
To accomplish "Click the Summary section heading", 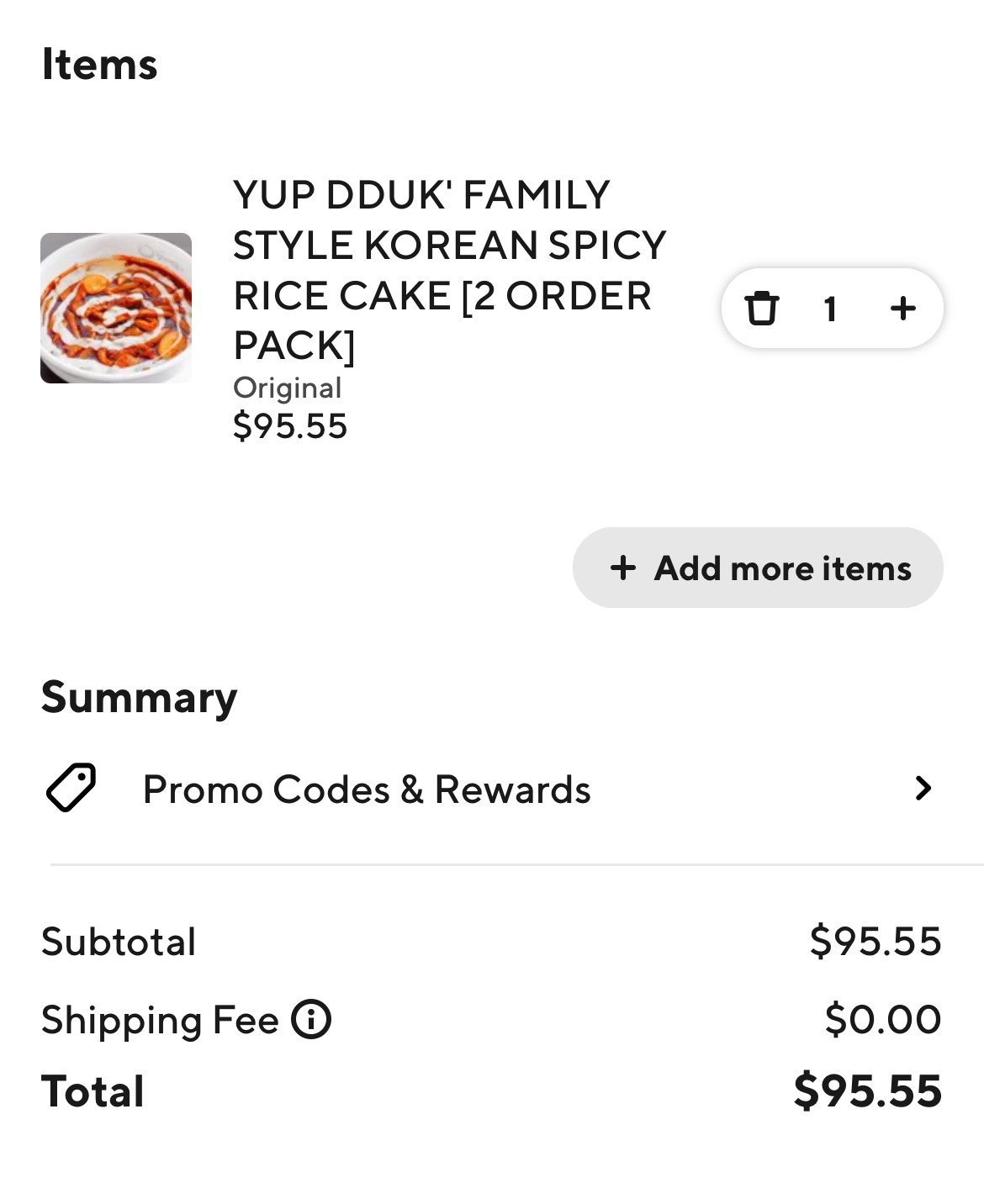I will pos(139,697).
